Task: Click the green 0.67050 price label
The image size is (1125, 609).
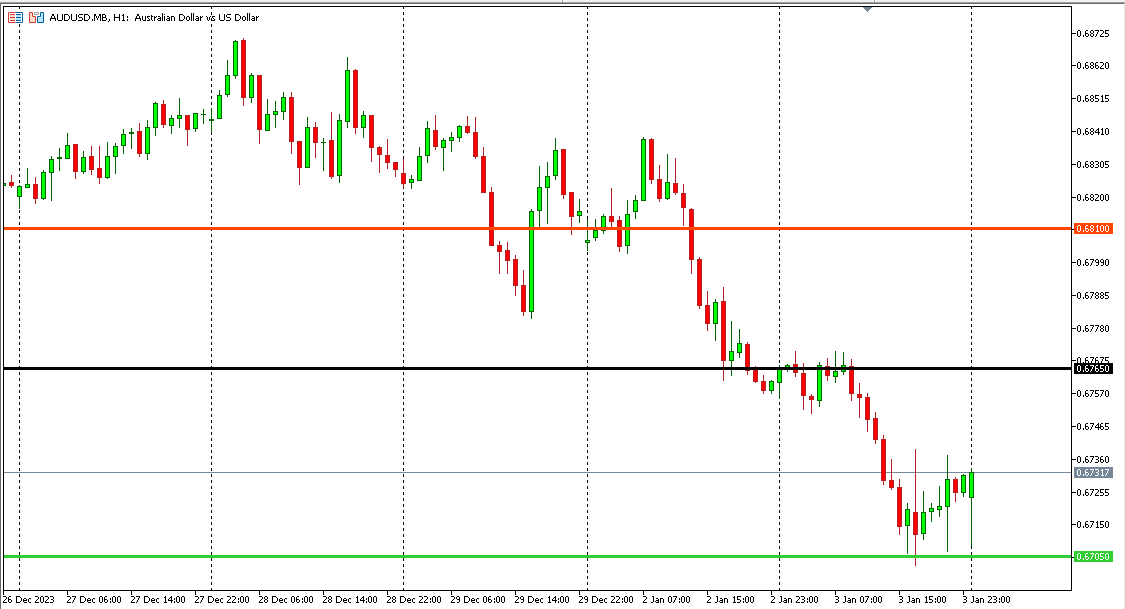Action: coord(1092,557)
